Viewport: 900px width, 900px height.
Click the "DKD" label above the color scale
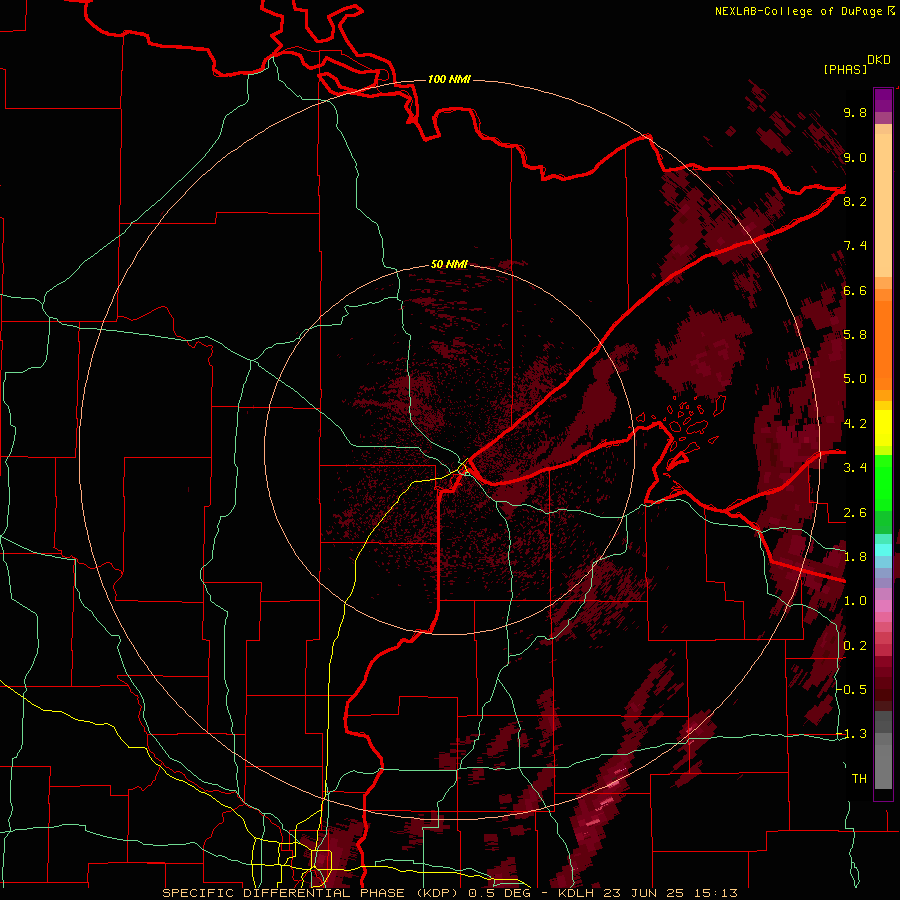[x=879, y=60]
